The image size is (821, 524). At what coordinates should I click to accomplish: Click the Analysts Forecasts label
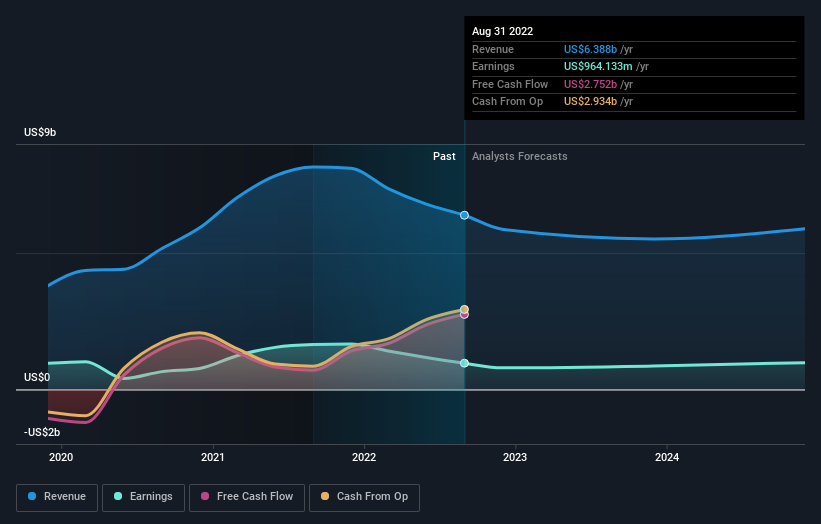519,157
